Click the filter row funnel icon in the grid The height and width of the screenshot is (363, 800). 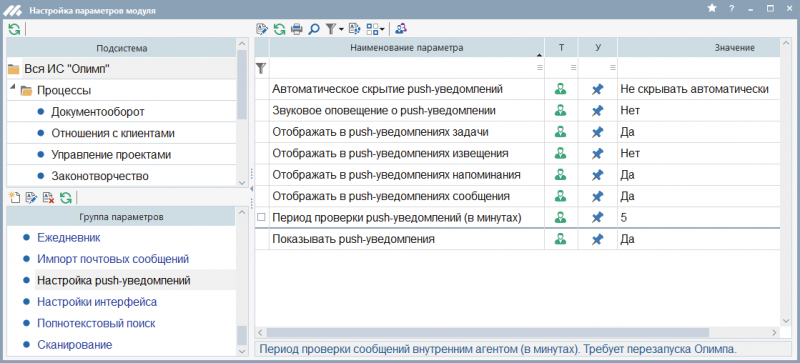click(x=261, y=67)
